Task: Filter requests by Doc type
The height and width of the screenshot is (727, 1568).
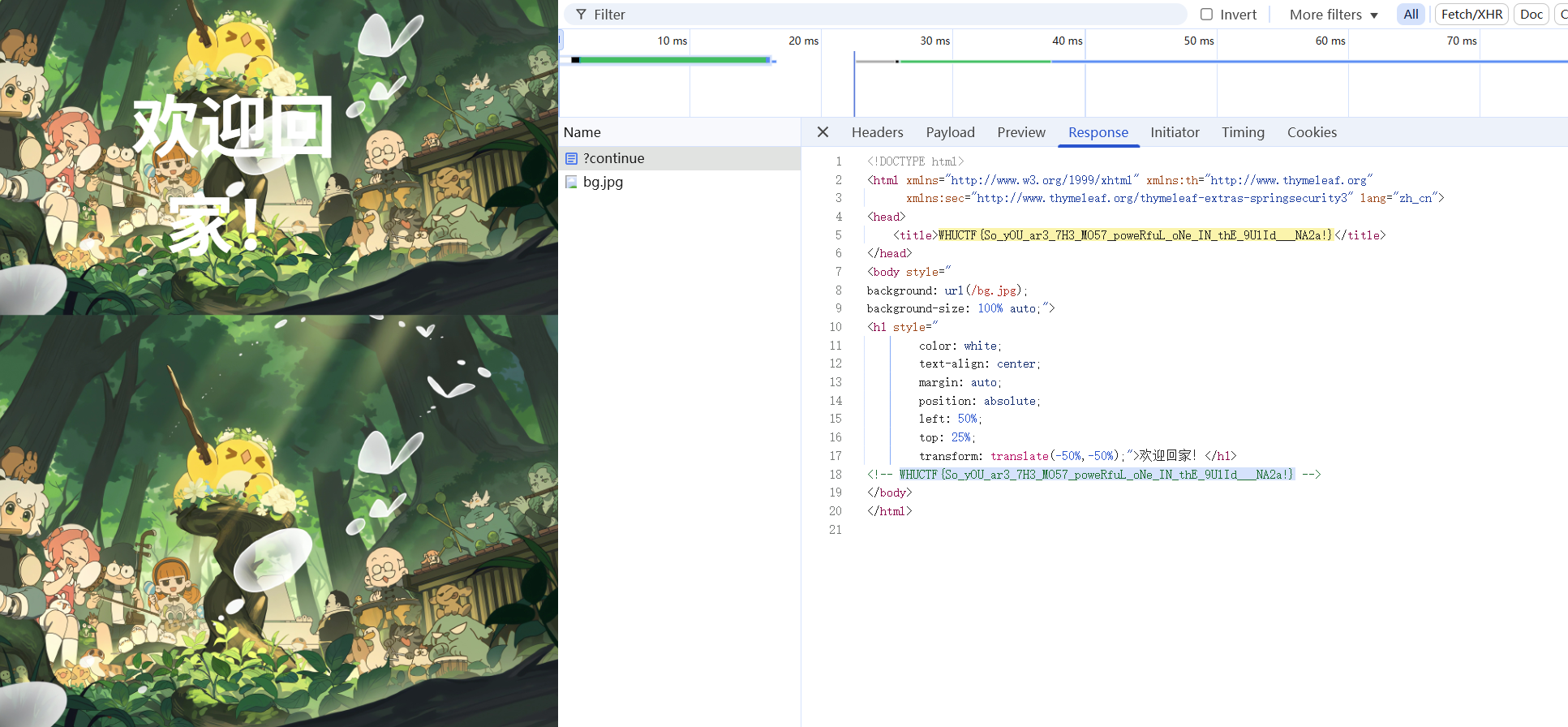Action: pyautogui.click(x=1531, y=15)
